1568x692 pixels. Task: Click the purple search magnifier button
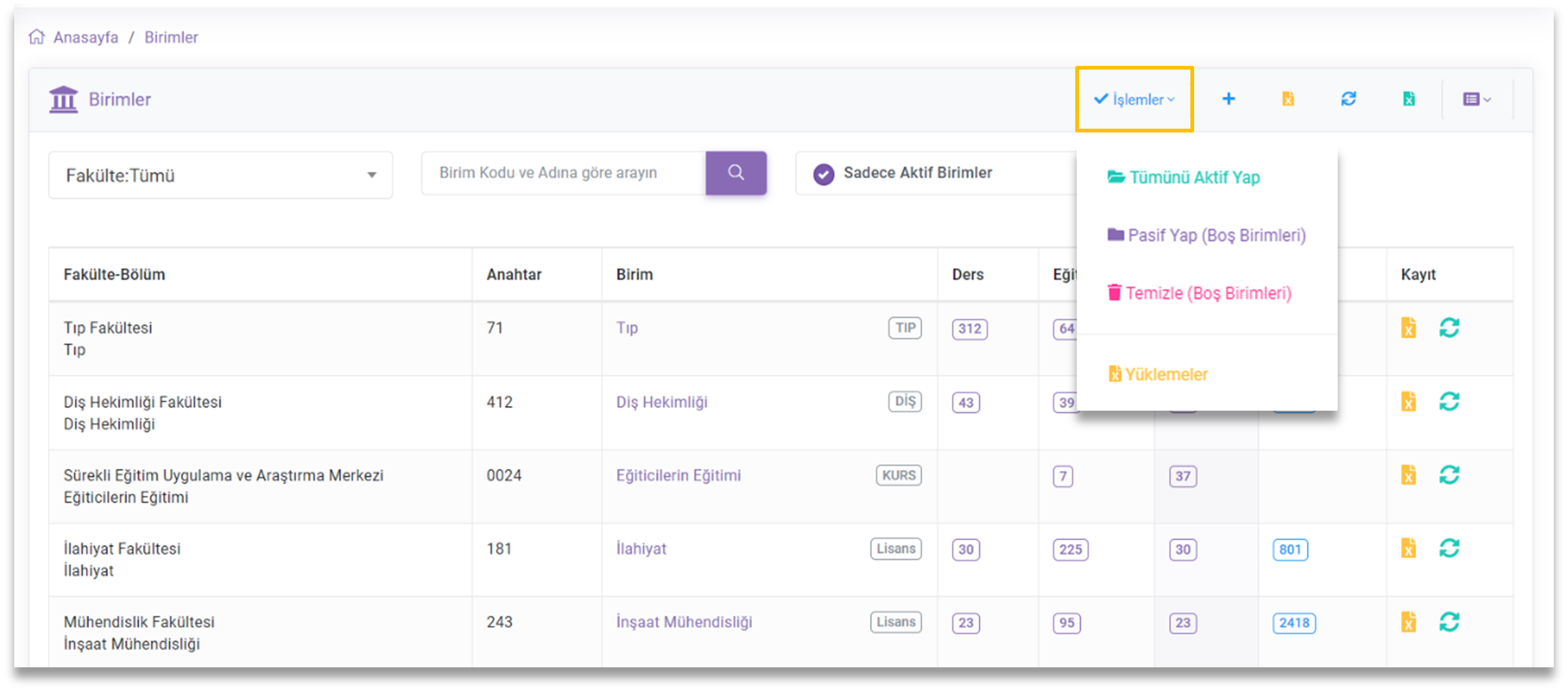pos(736,173)
